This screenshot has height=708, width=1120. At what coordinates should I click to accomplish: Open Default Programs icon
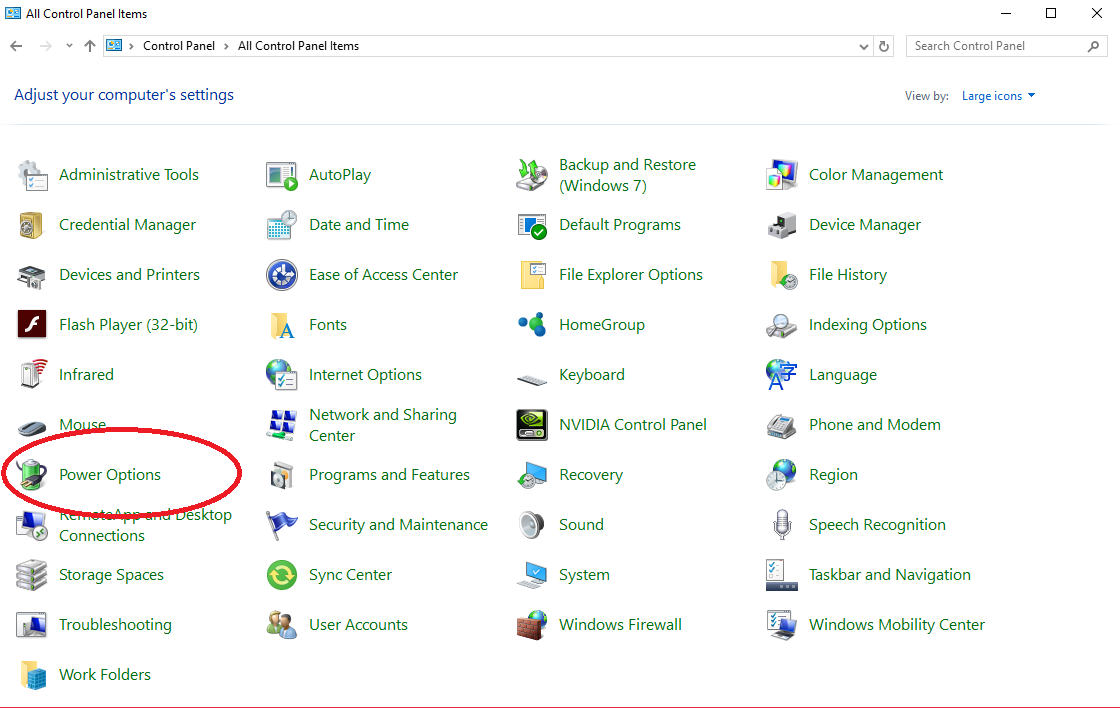coord(531,225)
